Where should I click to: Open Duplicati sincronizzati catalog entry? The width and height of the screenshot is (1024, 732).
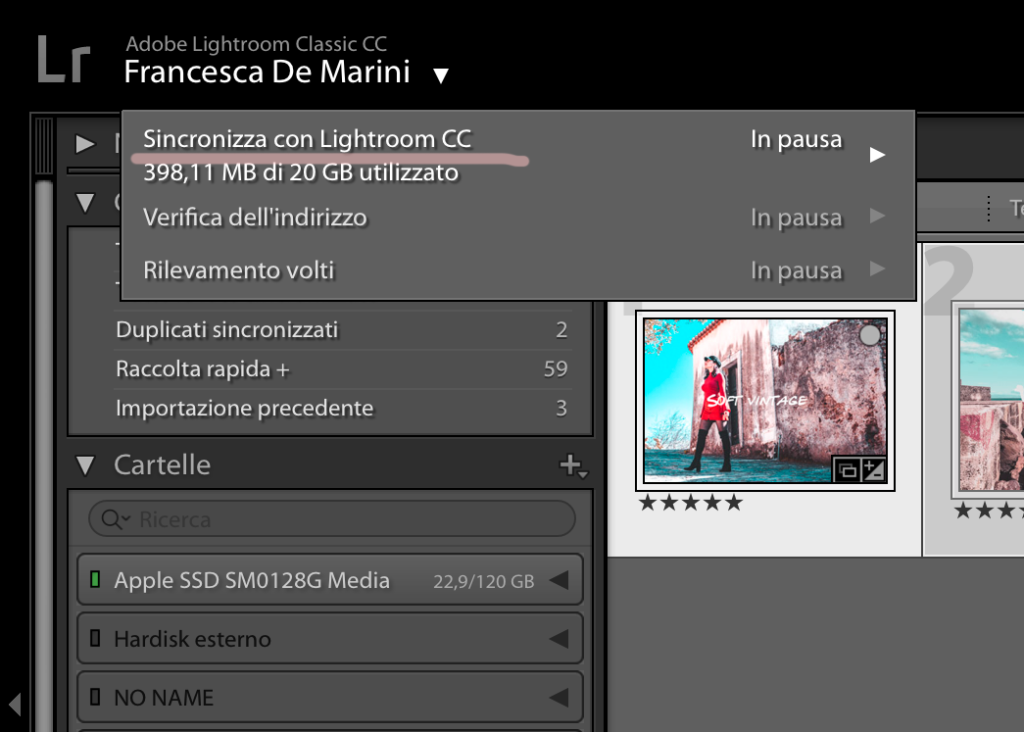coord(227,329)
